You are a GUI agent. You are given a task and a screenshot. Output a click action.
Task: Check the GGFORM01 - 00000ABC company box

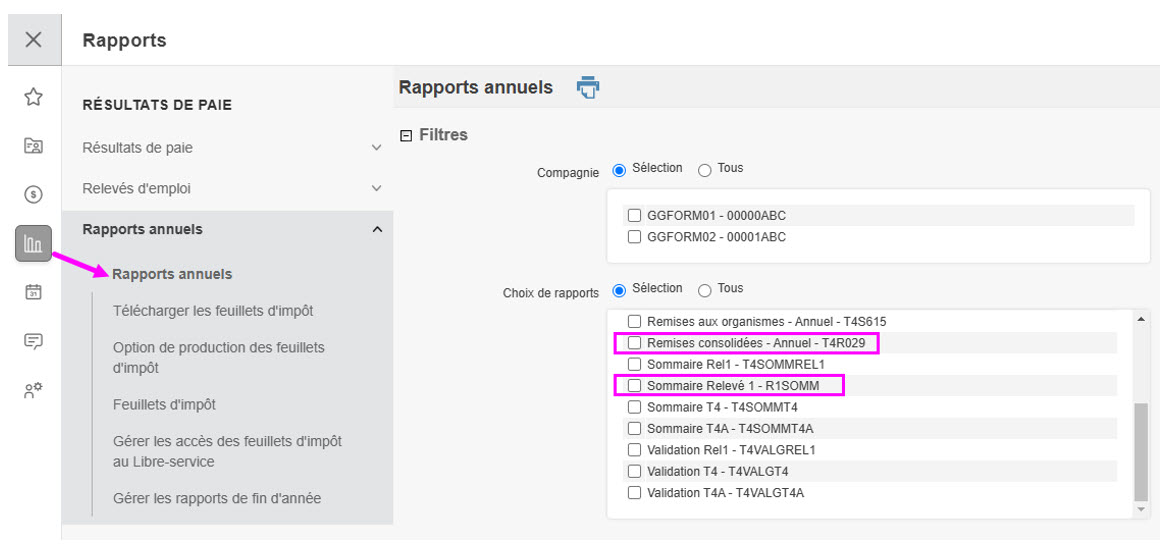(634, 216)
